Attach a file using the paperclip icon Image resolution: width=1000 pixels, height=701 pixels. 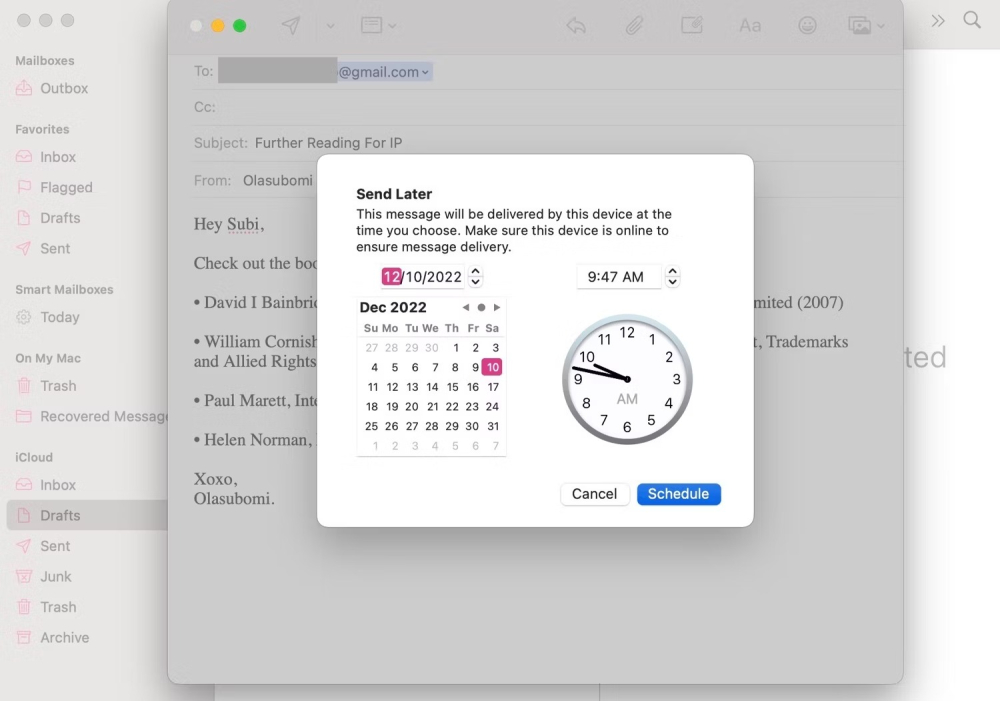click(635, 25)
